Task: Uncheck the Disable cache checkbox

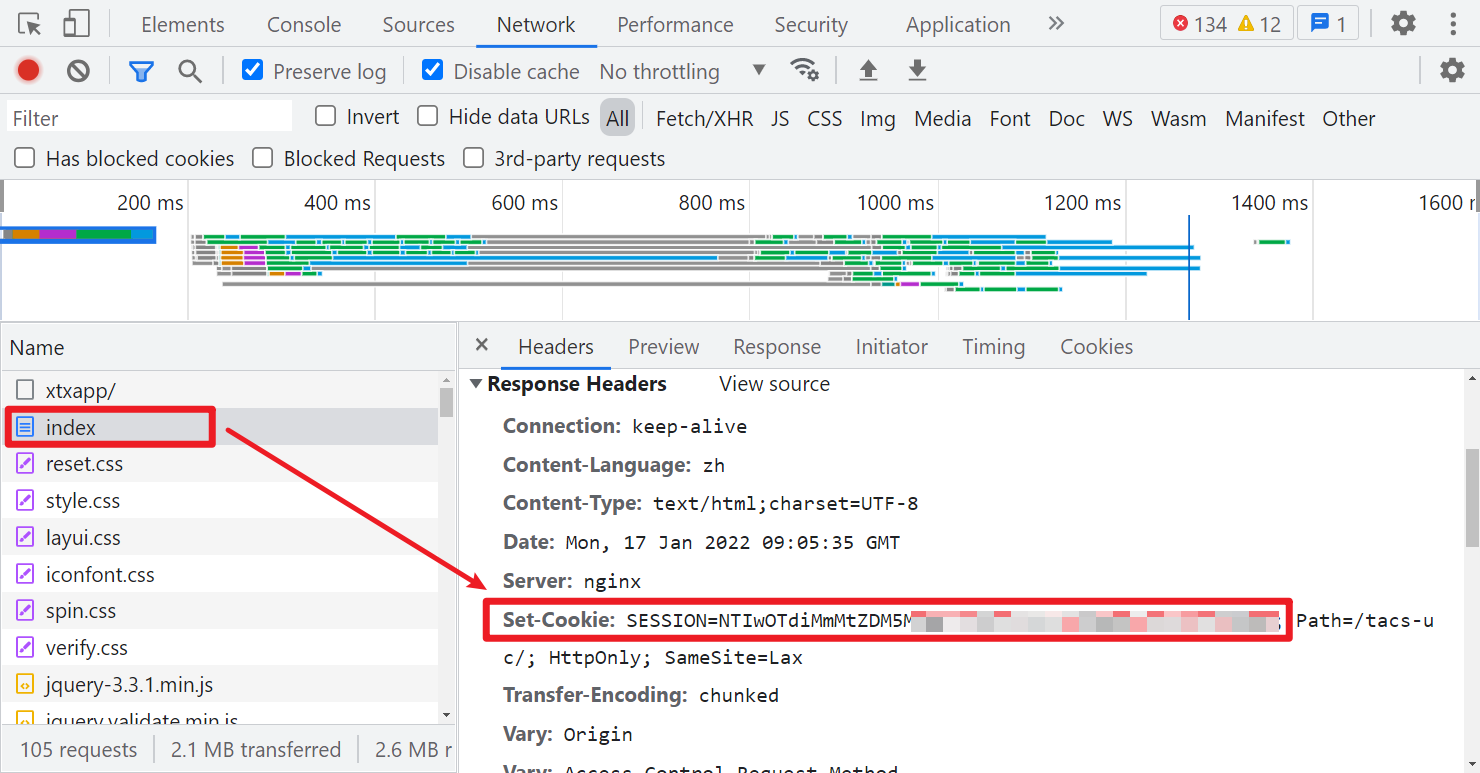Action: pos(433,70)
